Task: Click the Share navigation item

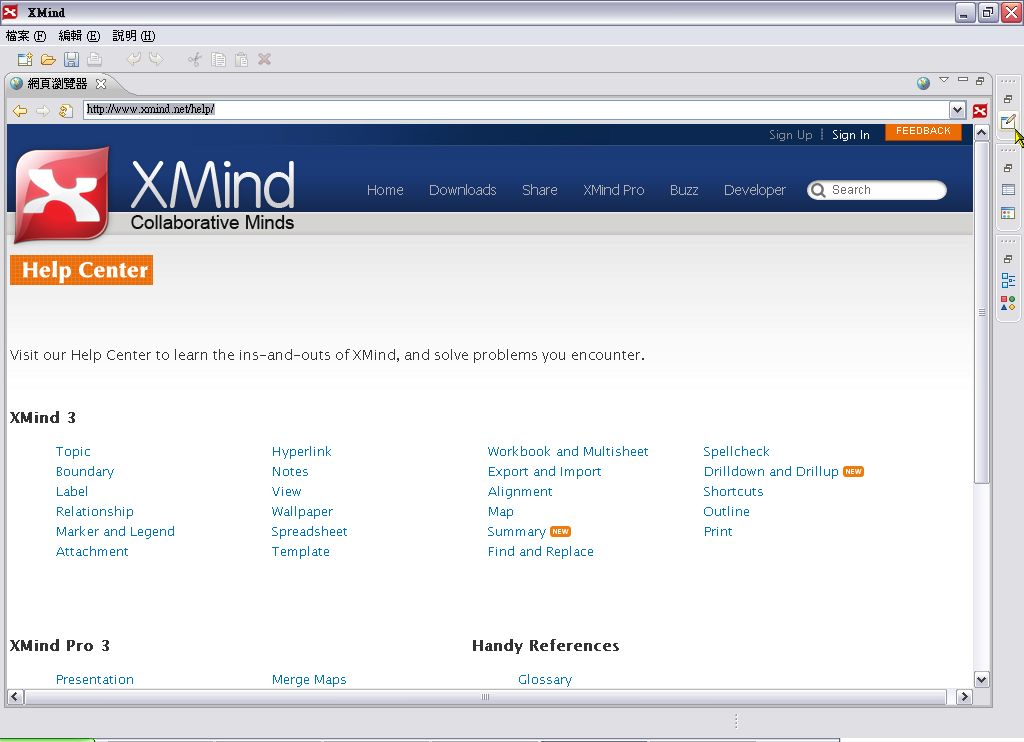Action: tap(539, 190)
